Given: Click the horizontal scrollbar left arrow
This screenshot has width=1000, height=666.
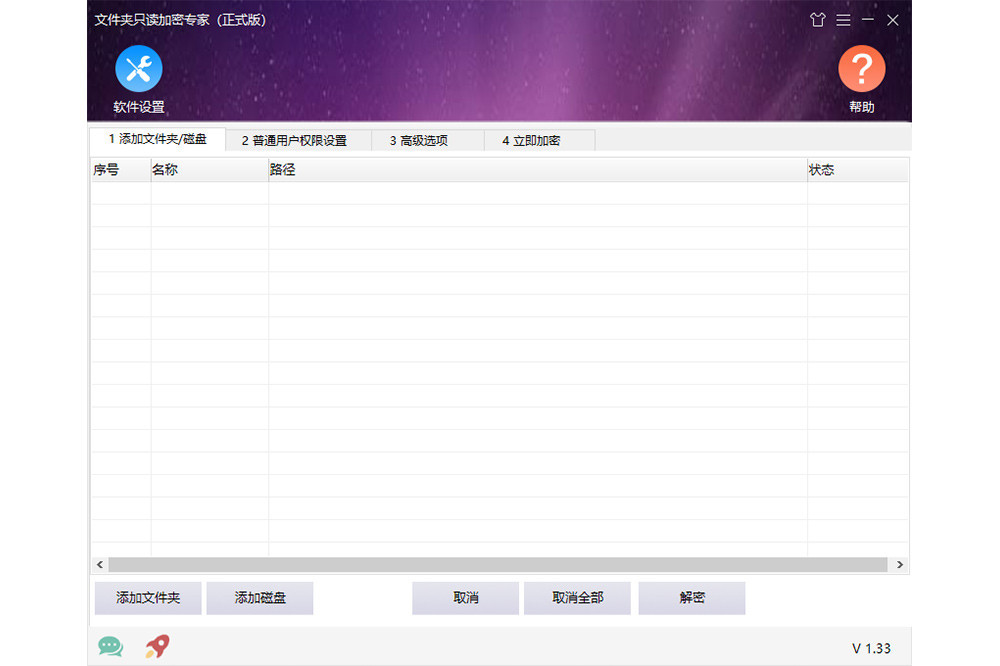Looking at the screenshot, I should (x=99, y=565).
